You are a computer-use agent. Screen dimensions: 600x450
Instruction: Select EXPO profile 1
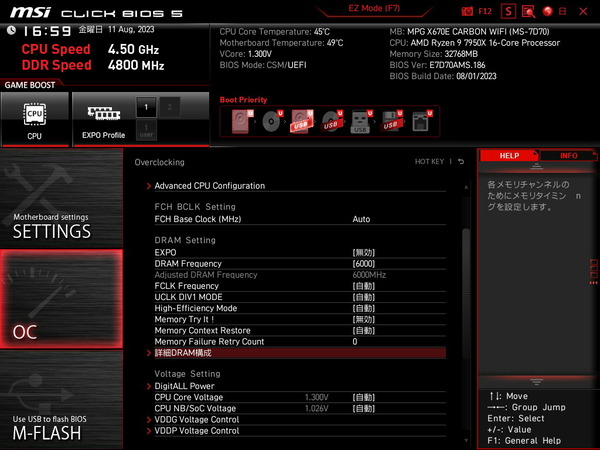(x=146, y=107)
